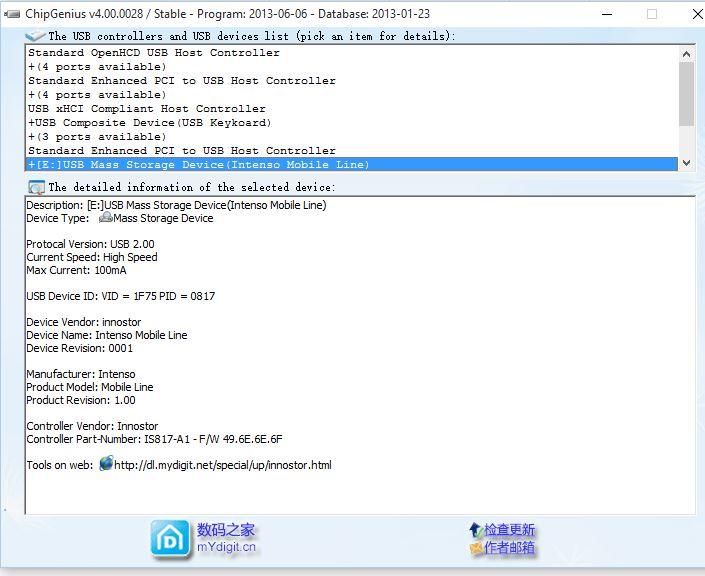Click the Manufacturer: Intenso line

pos(80,374)
